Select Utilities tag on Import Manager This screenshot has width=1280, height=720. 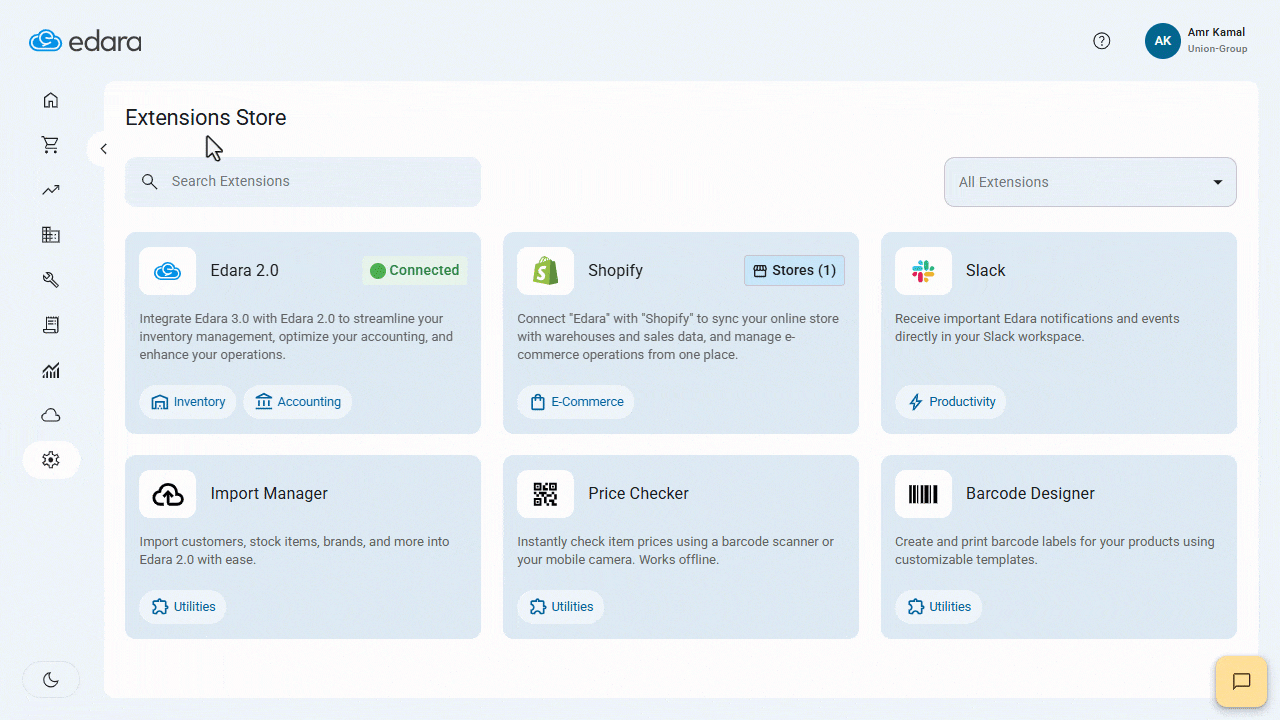183,607
